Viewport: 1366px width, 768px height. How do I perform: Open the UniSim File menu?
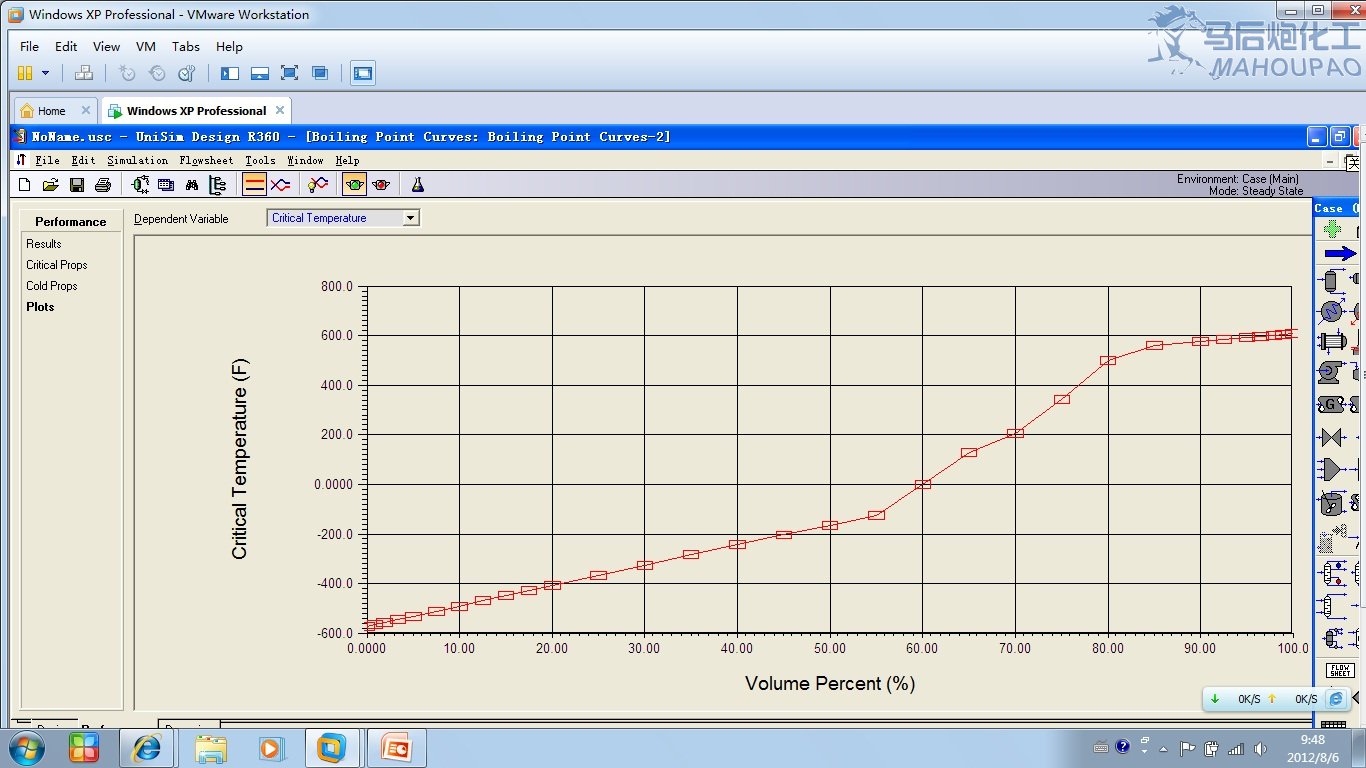coord(46,160)
